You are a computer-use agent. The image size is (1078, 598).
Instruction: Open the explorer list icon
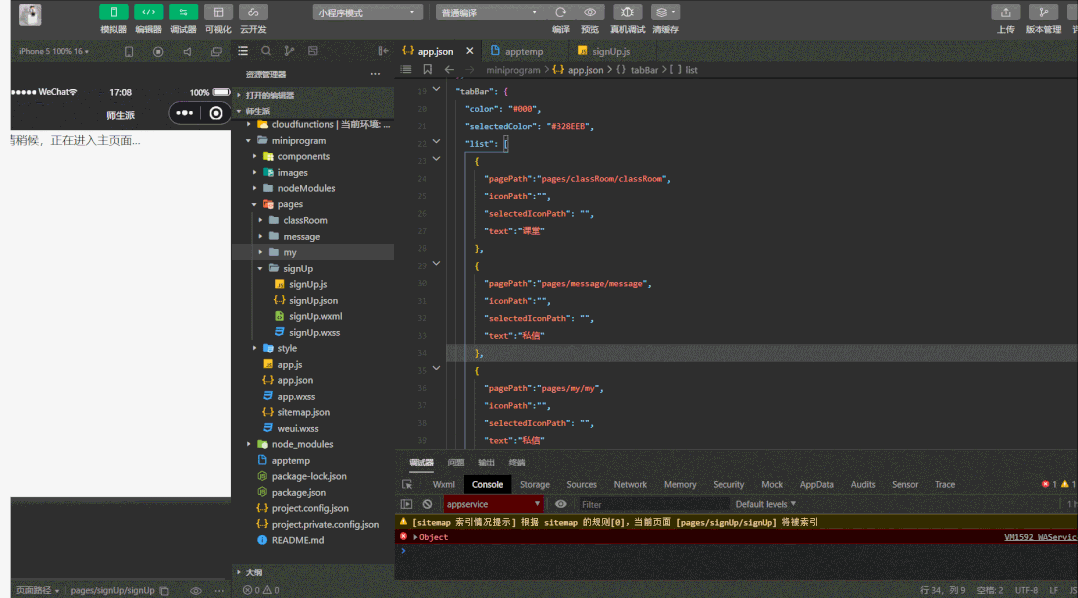(x=243, y=51)
